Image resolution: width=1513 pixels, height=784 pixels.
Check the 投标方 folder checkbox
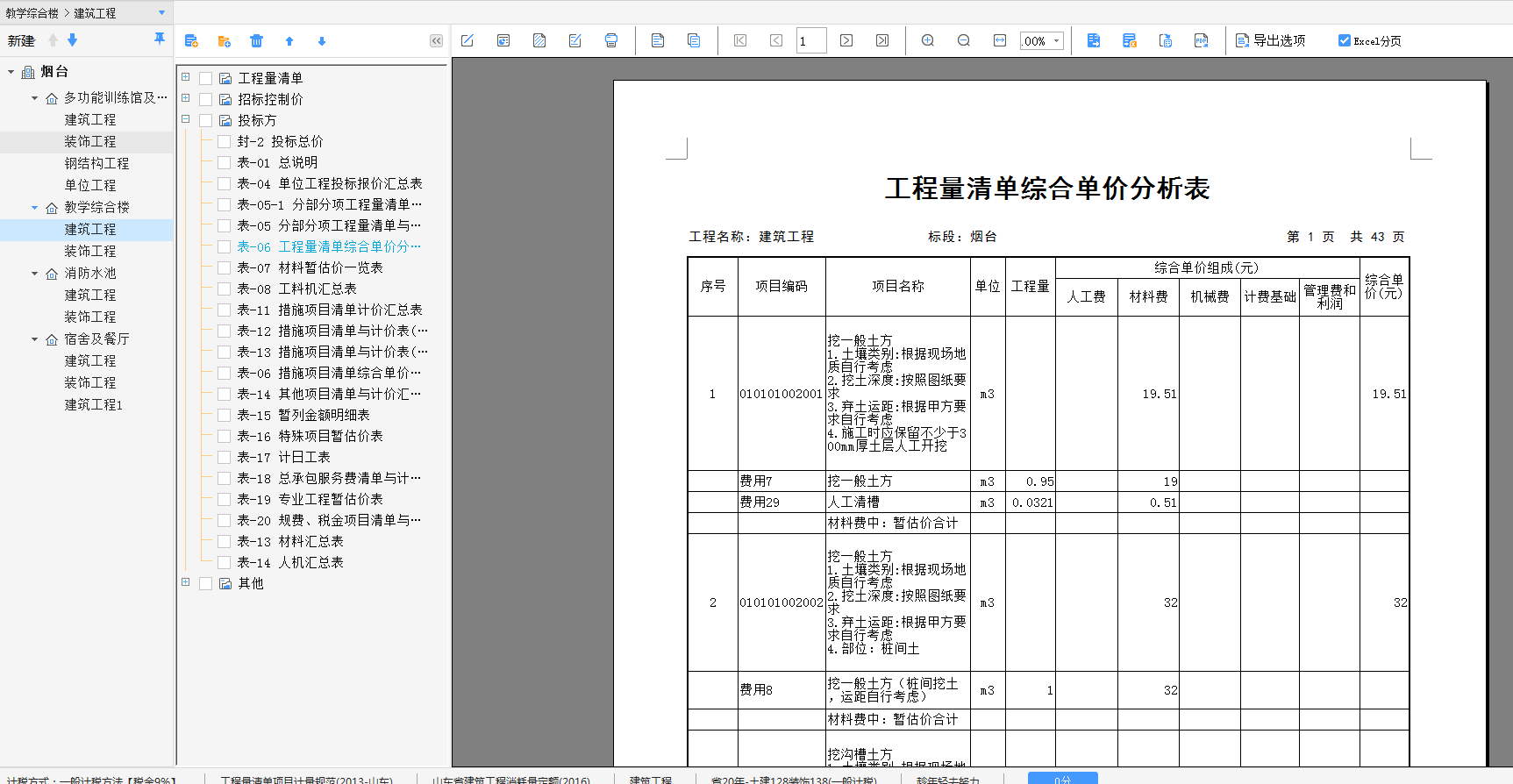click(205, 120)
